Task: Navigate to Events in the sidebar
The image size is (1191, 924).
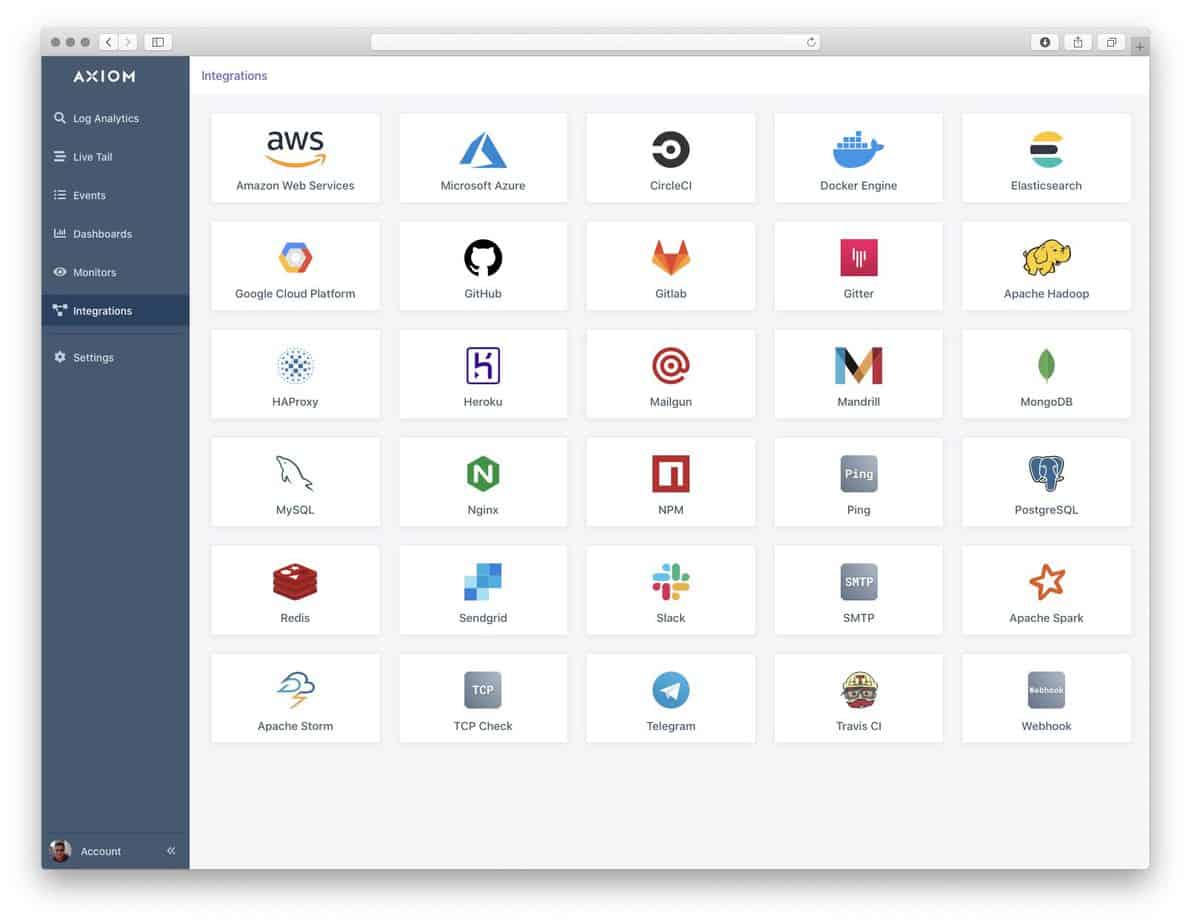Action: tap(115, 195)
